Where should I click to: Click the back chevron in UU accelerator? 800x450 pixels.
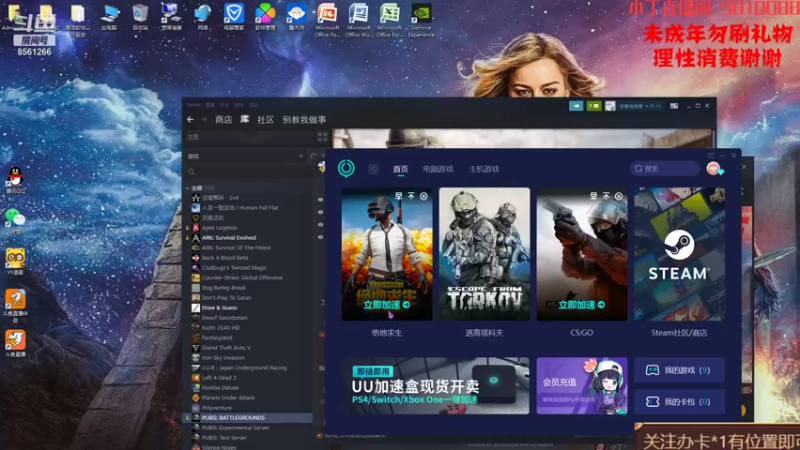coord(373,169)
